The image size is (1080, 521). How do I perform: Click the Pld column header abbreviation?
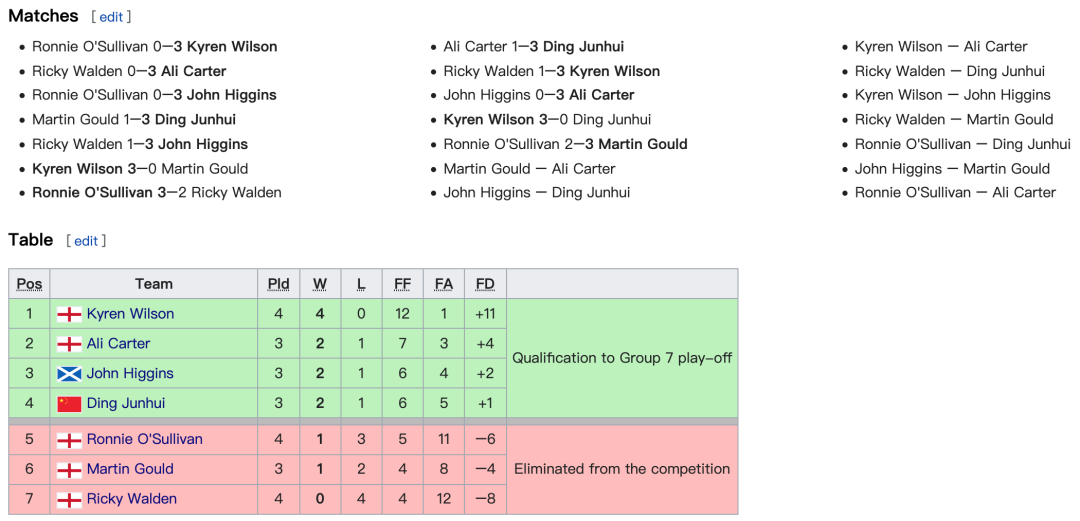pyautogui.click(x=278, y=284)
